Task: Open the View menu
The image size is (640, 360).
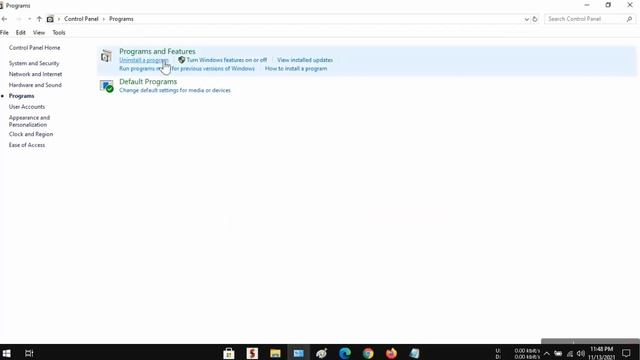Action: [39, 32]
